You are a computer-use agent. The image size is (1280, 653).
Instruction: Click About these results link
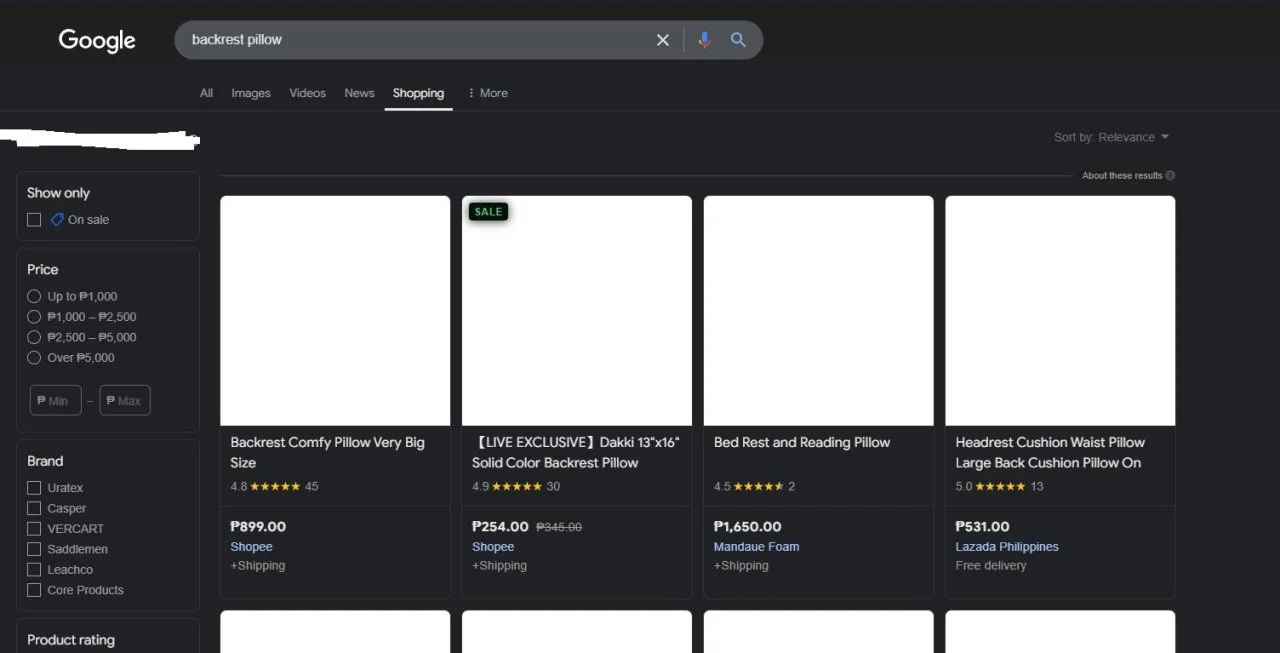1122,176
